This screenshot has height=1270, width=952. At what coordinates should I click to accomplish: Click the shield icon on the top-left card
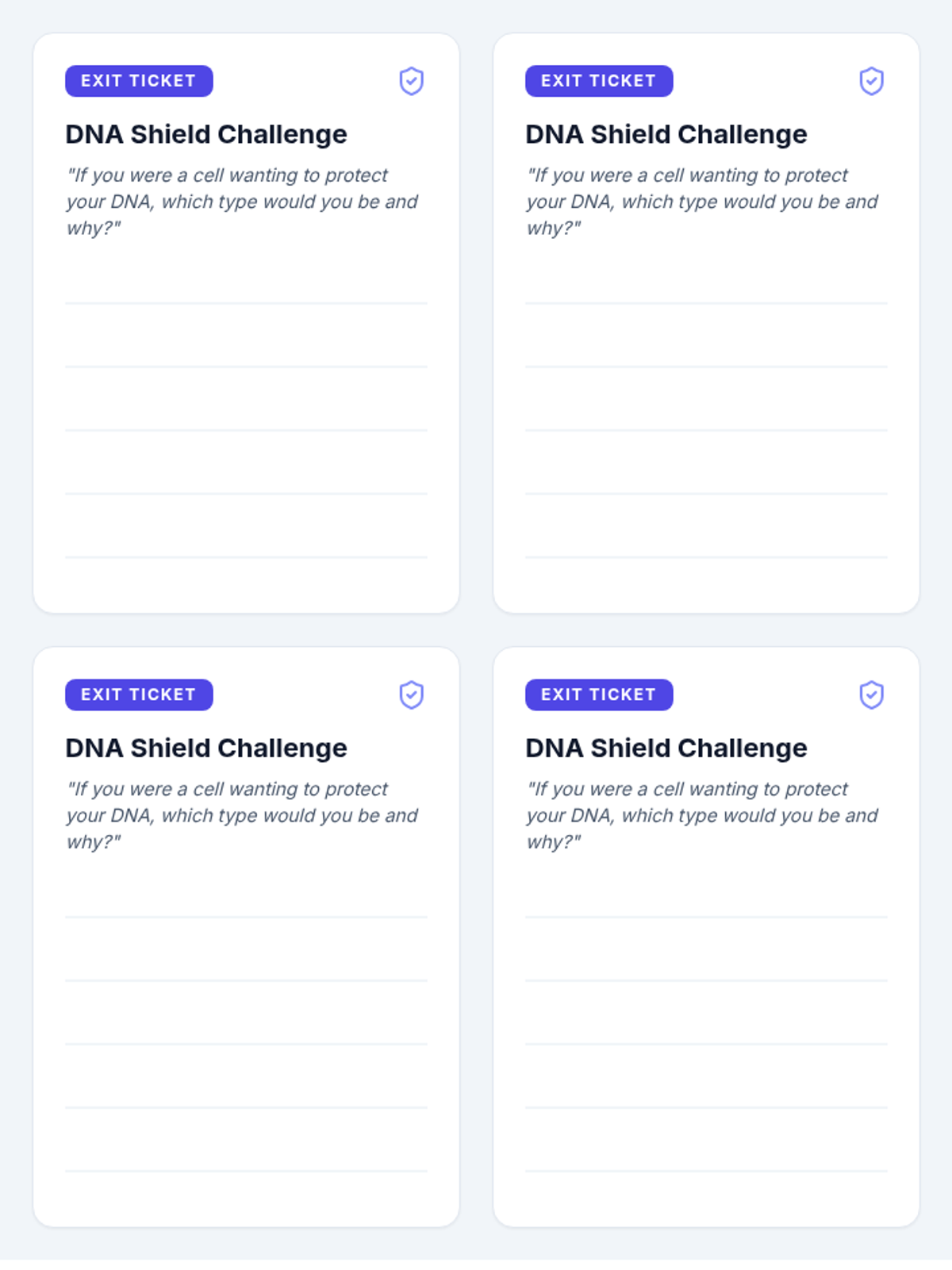tap(411, 81)
